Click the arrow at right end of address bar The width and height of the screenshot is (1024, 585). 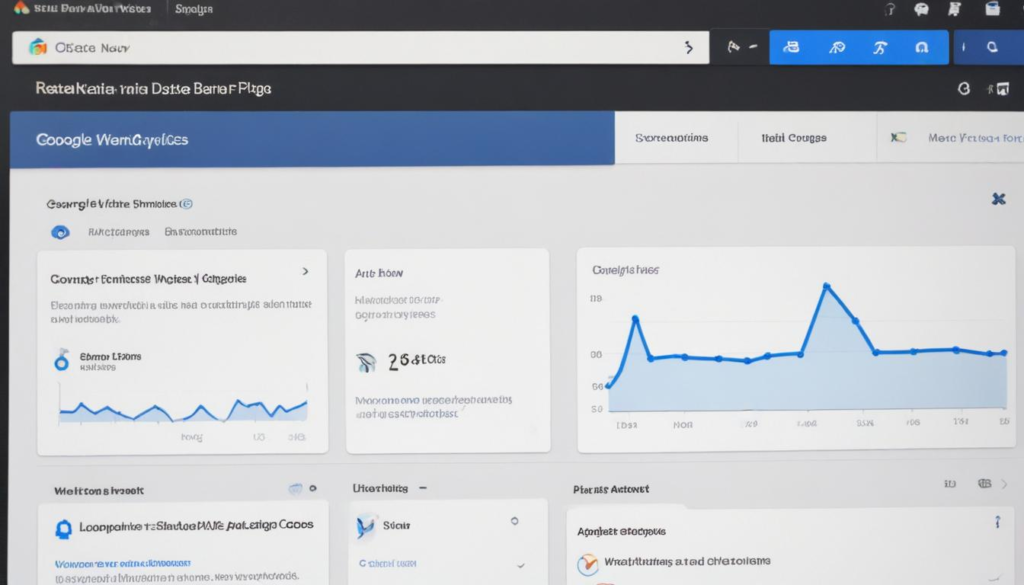[688, 47]
